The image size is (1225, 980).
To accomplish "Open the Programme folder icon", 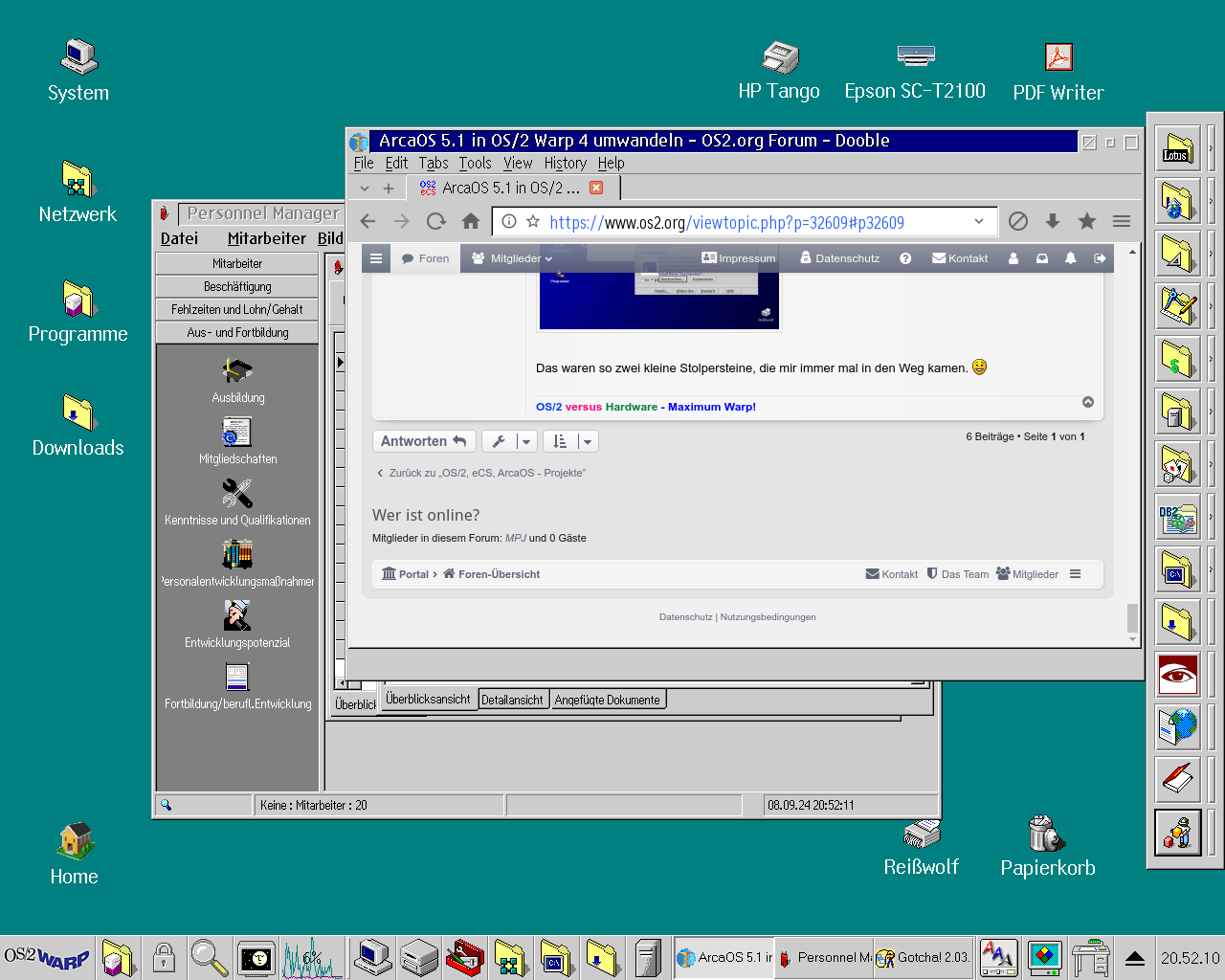I will tap(78, 299).
